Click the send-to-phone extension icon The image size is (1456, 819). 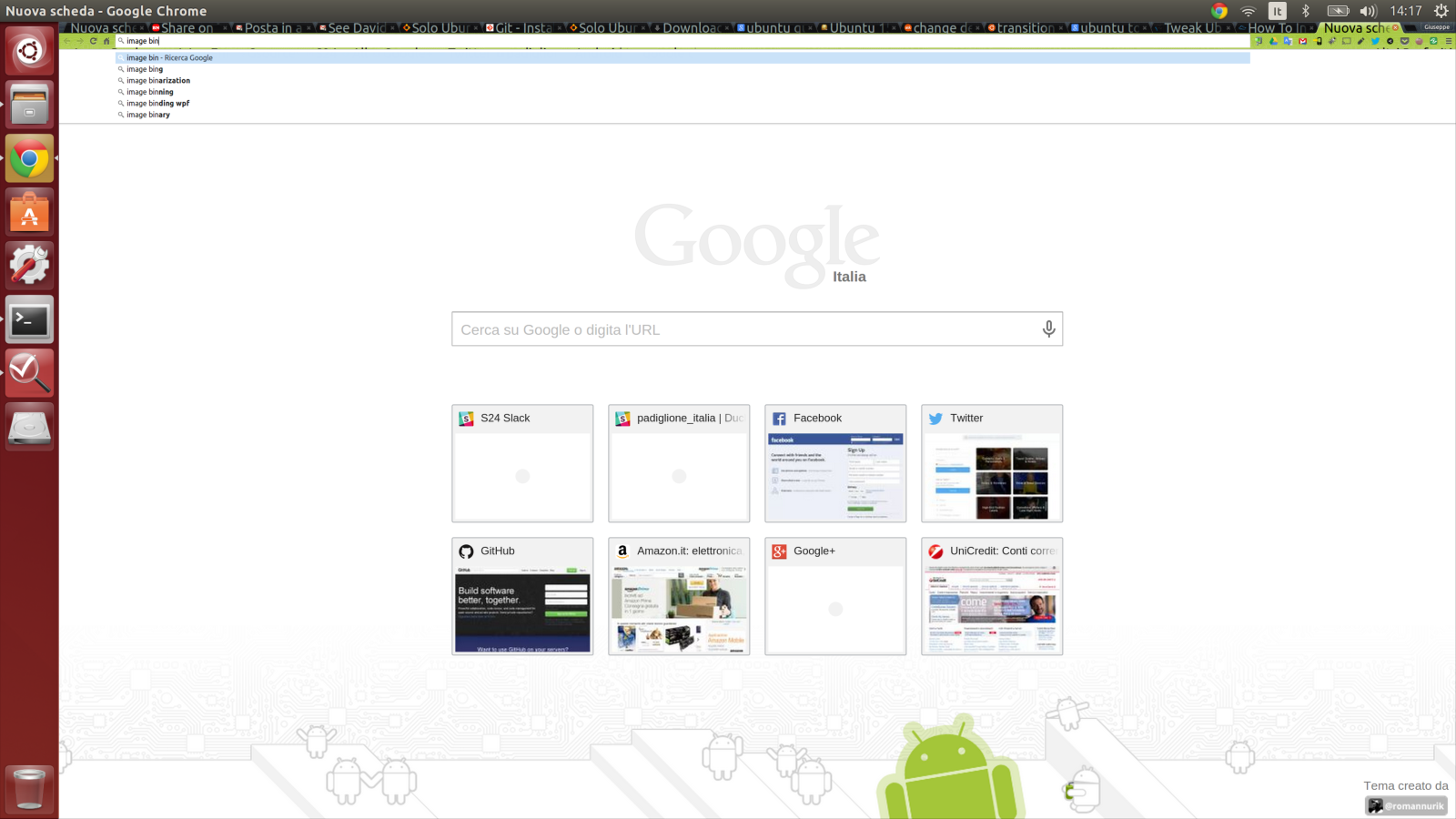(x=1318, y=41)
